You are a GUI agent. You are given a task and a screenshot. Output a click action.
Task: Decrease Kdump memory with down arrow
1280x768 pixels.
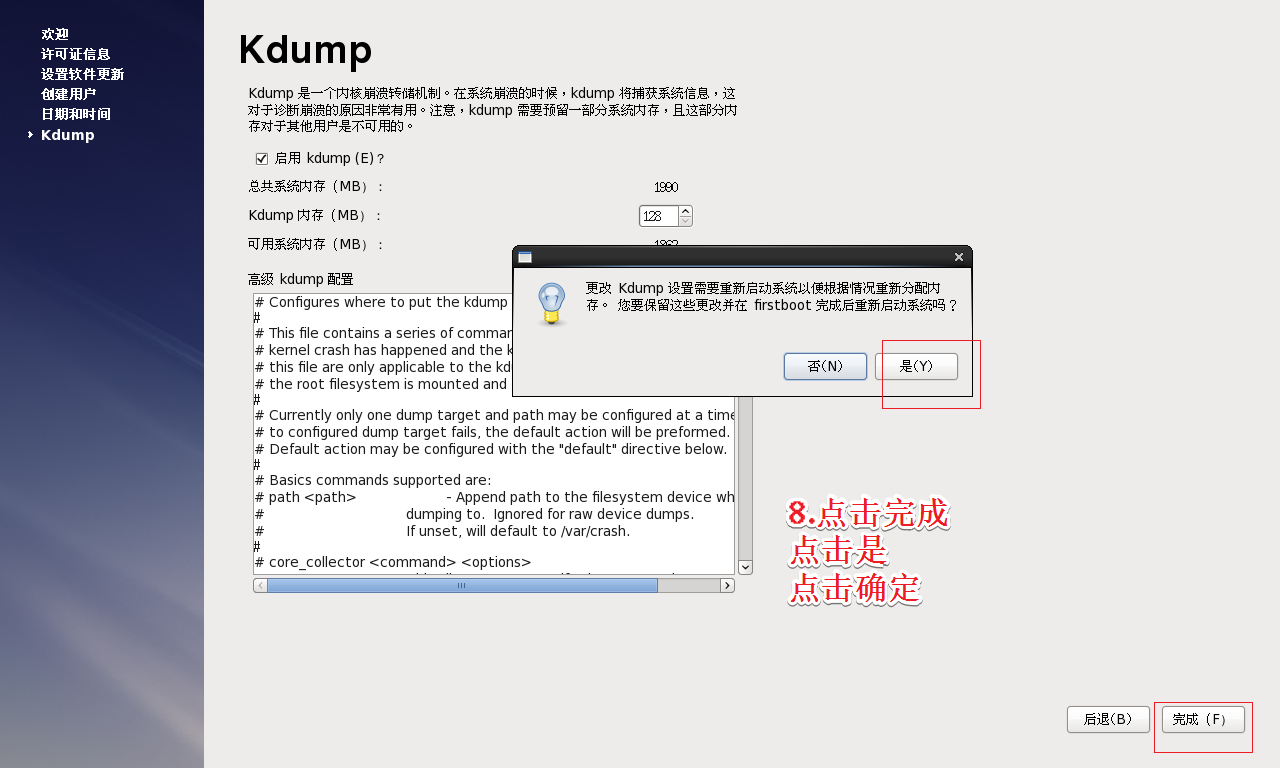pyautogui.click(x=685, y=221)
